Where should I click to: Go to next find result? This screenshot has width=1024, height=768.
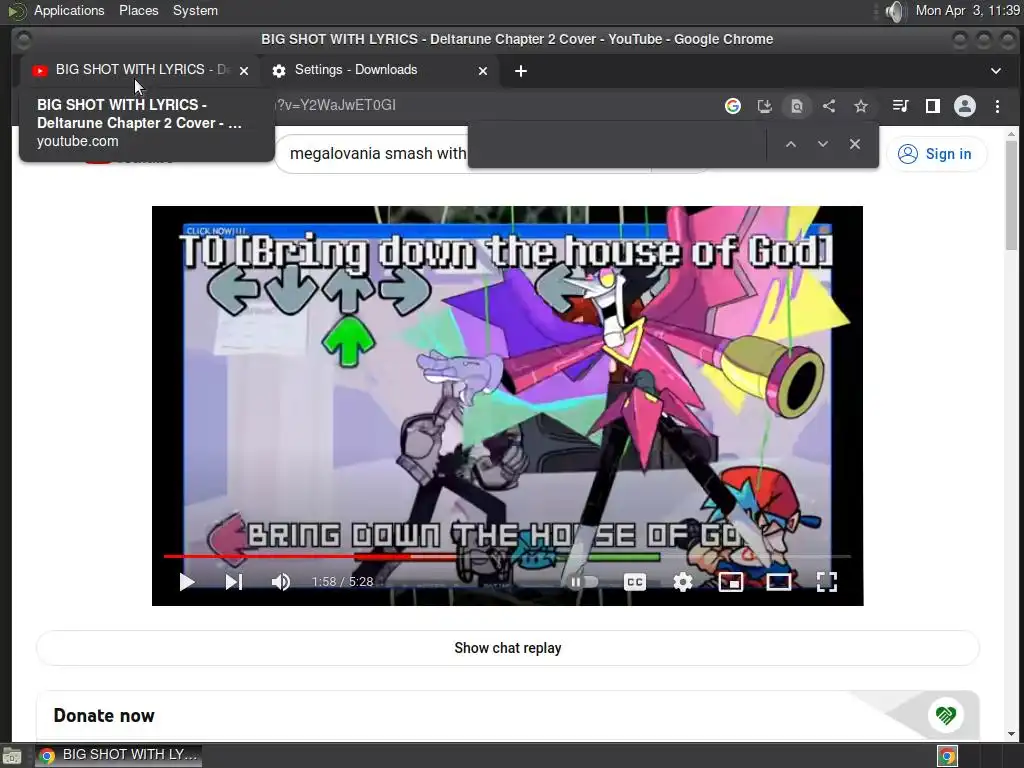tap(823, 144)
